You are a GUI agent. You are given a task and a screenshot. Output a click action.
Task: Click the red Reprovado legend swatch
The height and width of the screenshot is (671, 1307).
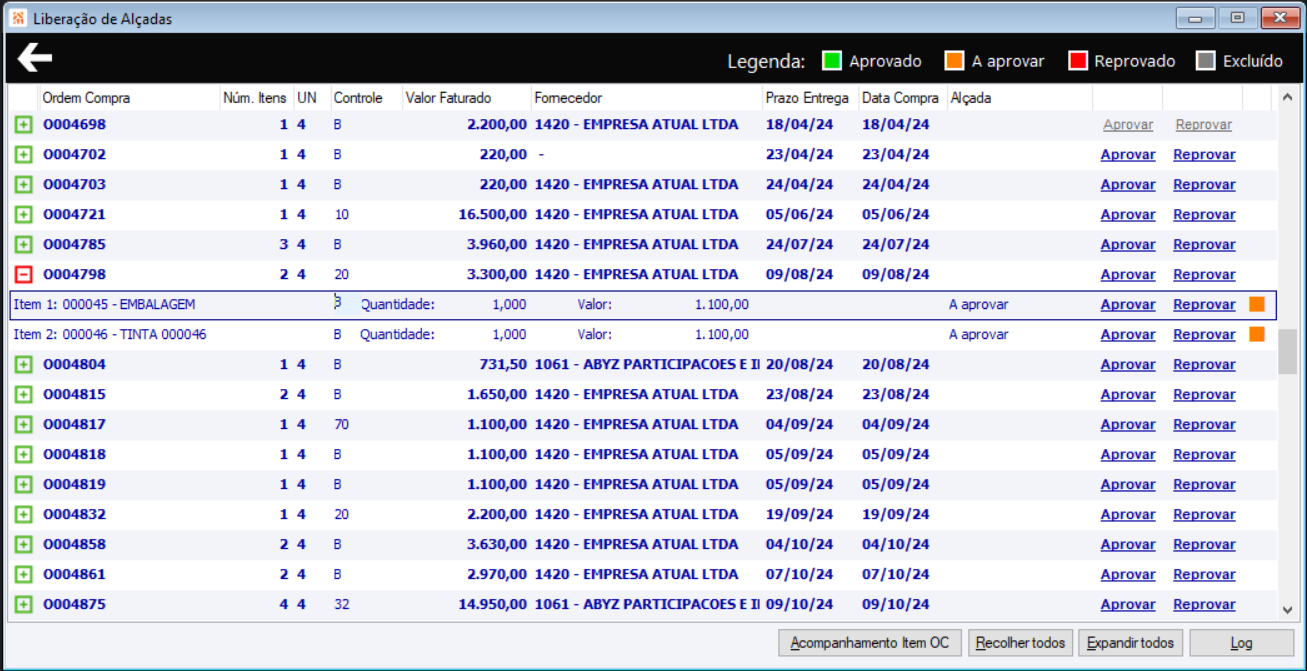[x=1077, y=61]
